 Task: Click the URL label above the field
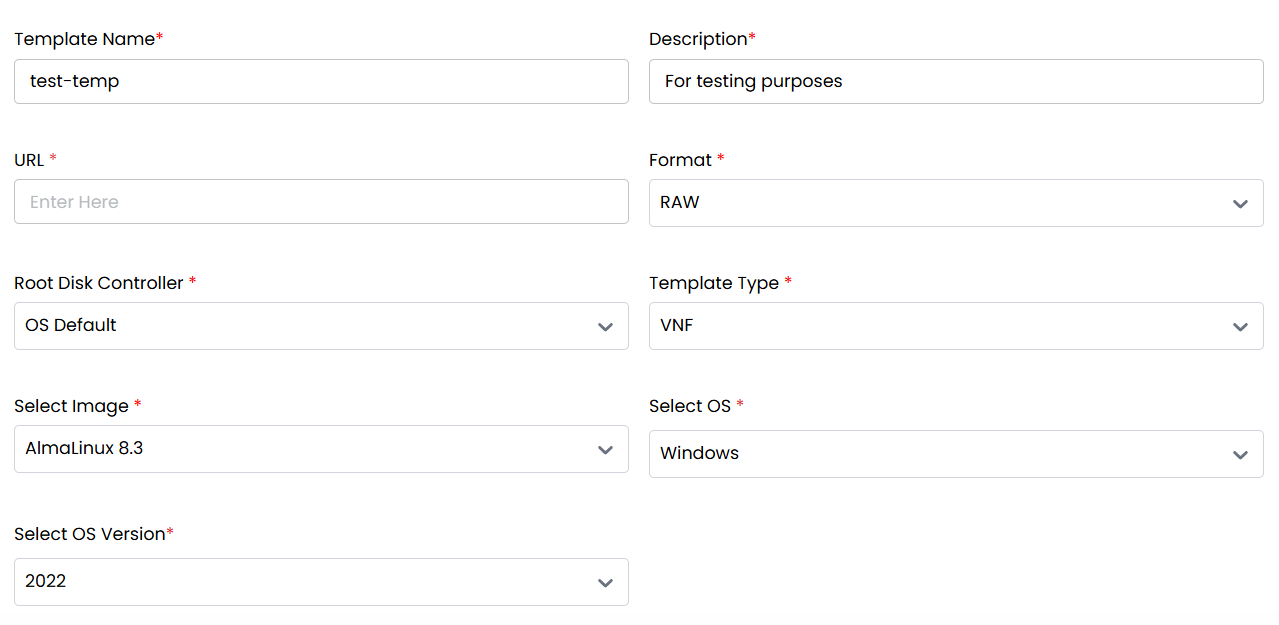(x=29, y=160)
